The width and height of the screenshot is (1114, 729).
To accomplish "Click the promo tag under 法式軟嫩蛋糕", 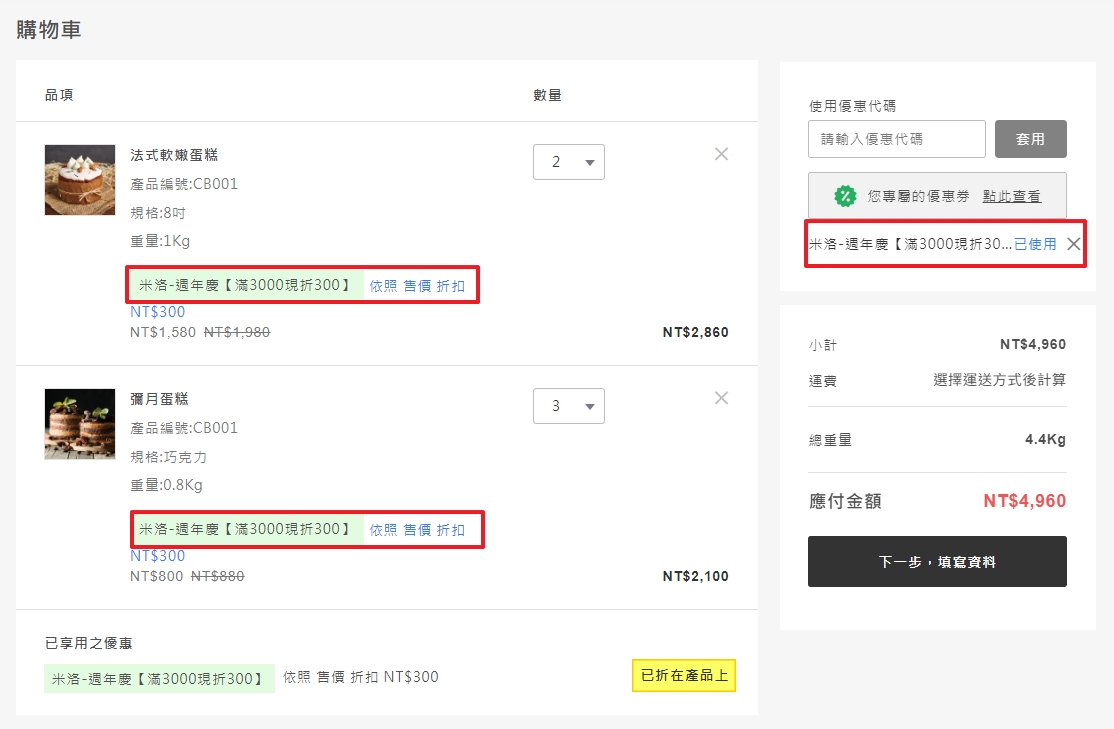I will pos(245,285).
